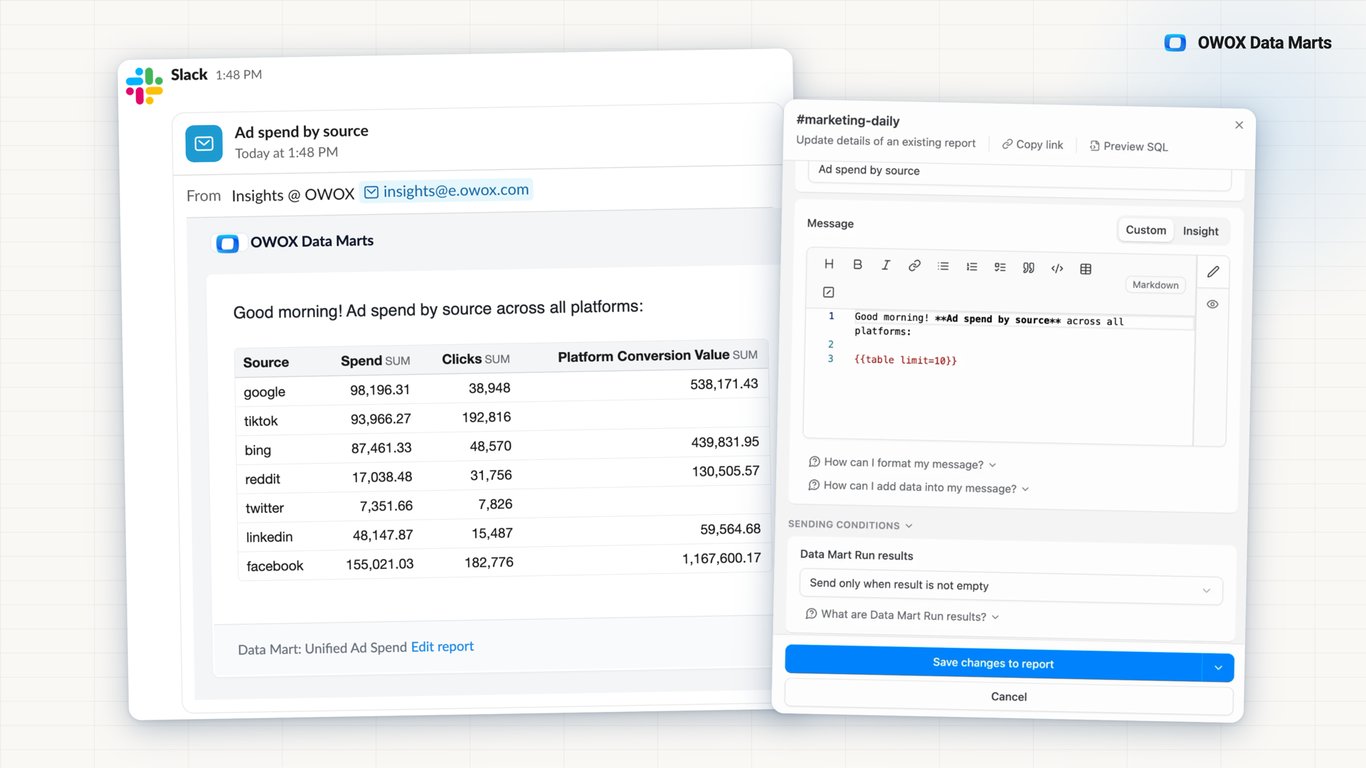Click the slashed-square icon below heading tool
This screenshot has height=768, width=1366.
pyautogui.click(x=828, y=292)
